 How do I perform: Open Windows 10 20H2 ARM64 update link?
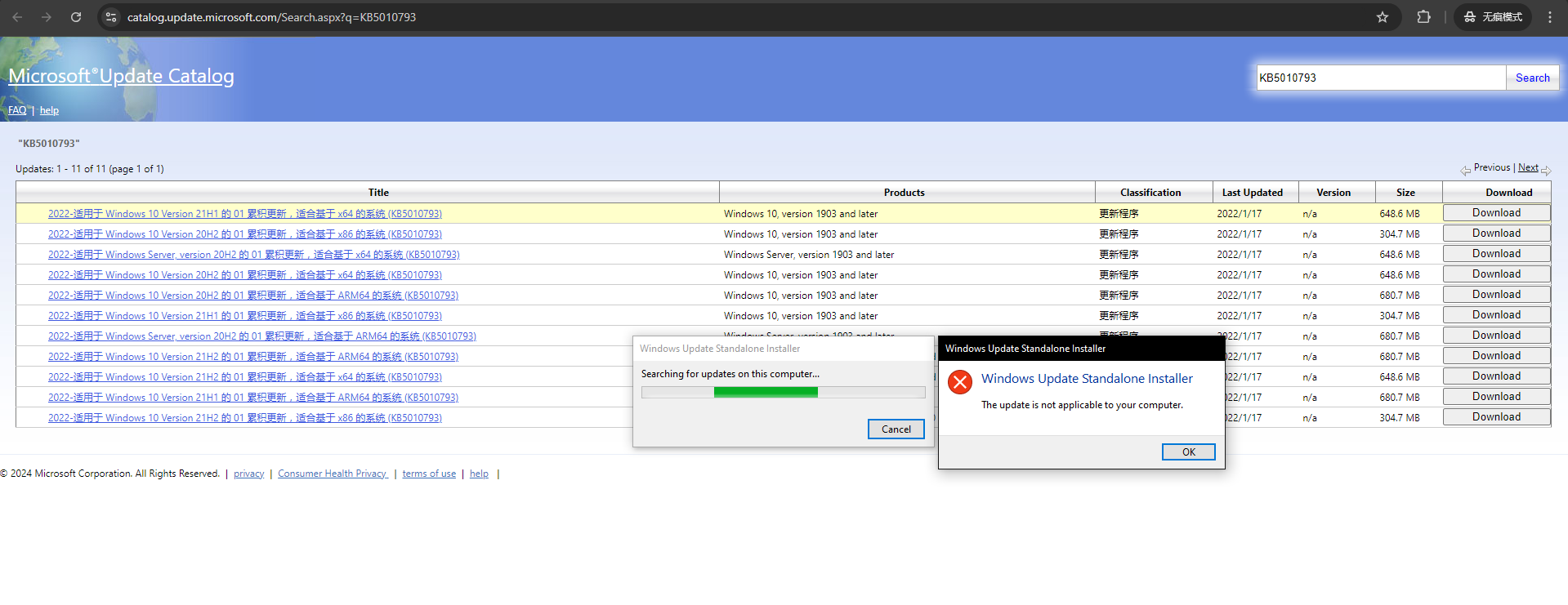253,296
